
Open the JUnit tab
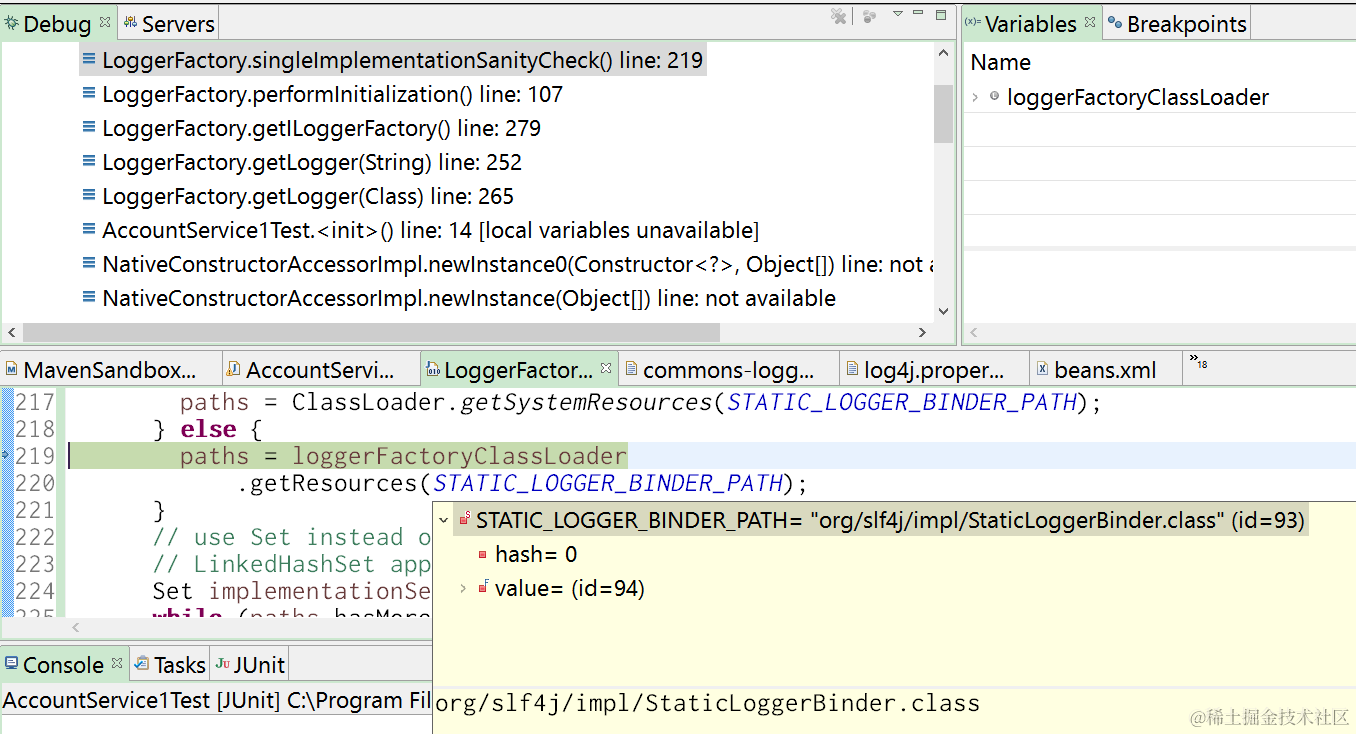coord(250,665)
